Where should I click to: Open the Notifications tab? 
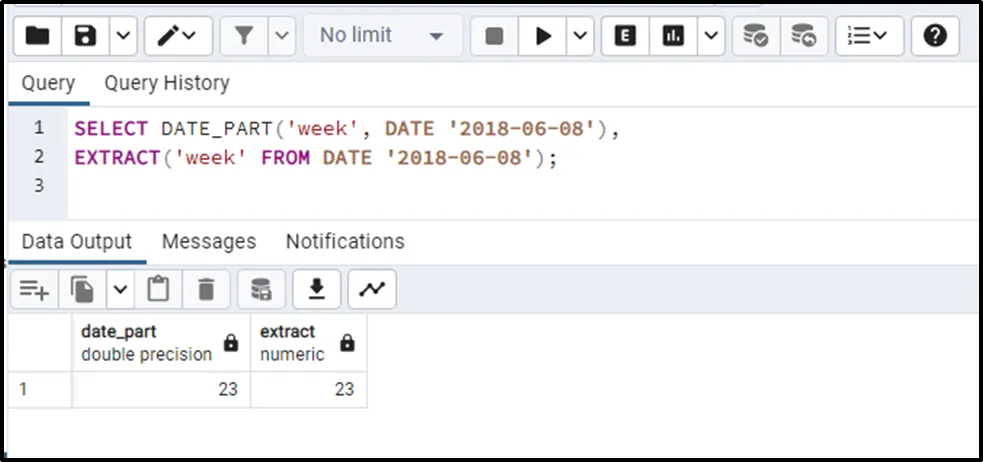click(x=345, y=241)
